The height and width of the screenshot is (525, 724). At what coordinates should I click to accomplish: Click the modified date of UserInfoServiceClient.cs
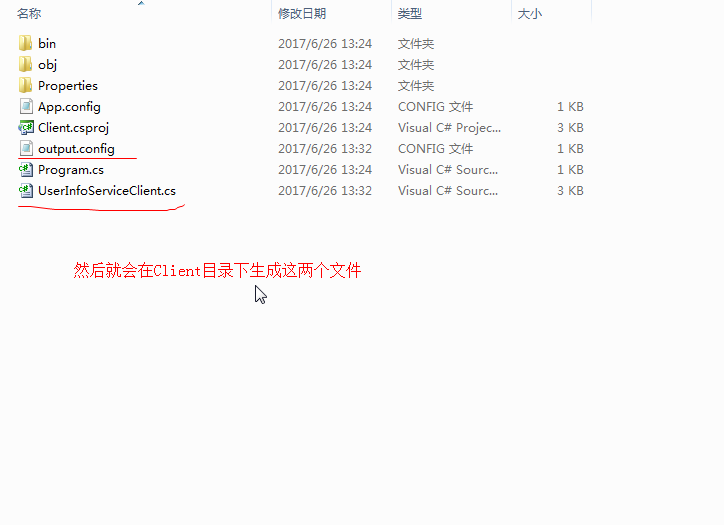pos(325,191)
